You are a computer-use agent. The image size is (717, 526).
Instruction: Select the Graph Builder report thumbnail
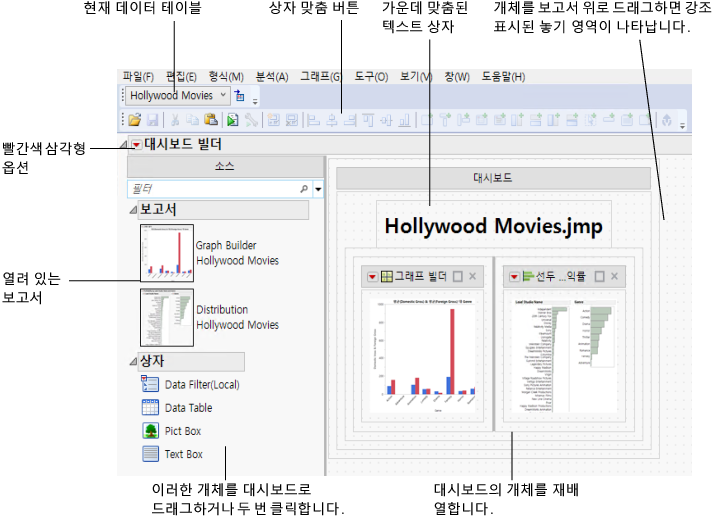tap(167, 253)
